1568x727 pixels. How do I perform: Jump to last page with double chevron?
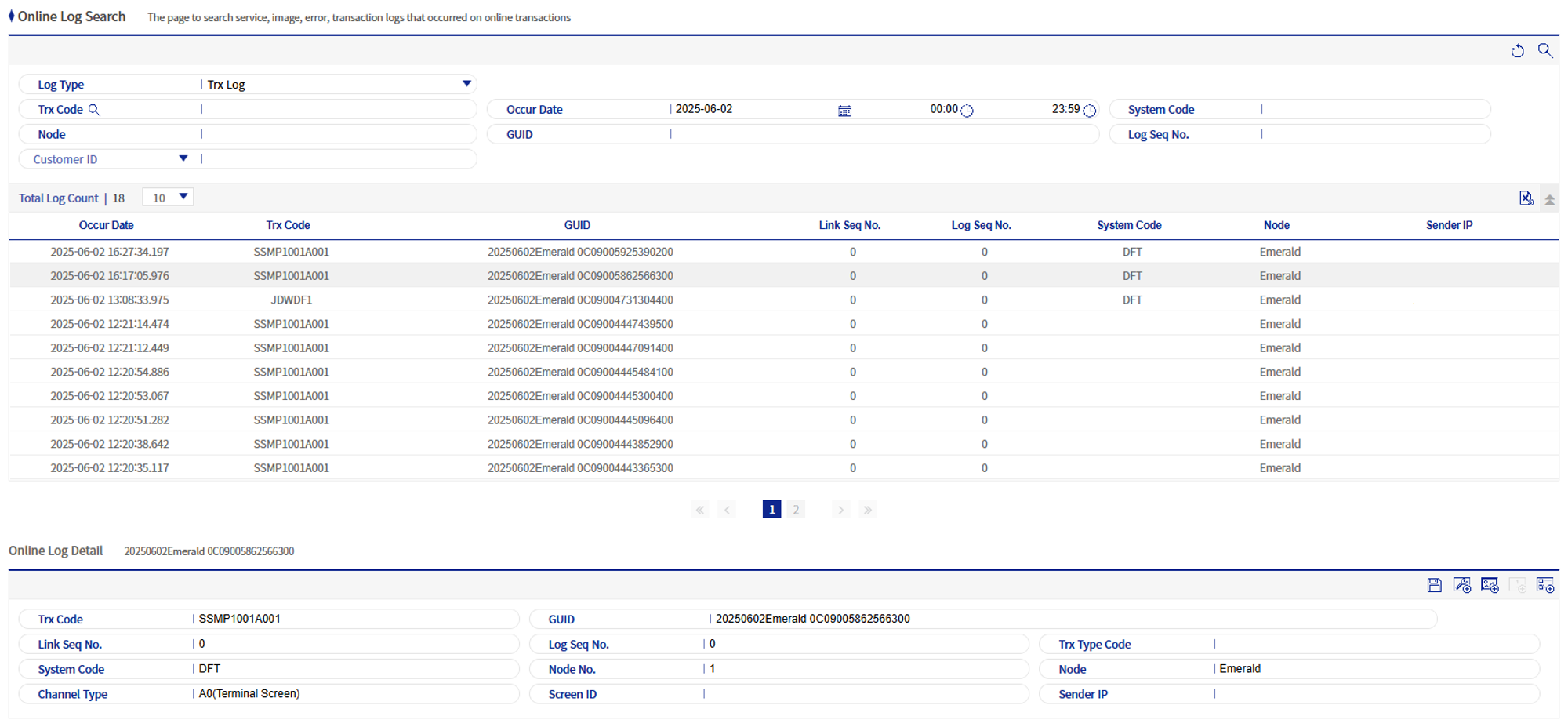[x=868, y=509]
